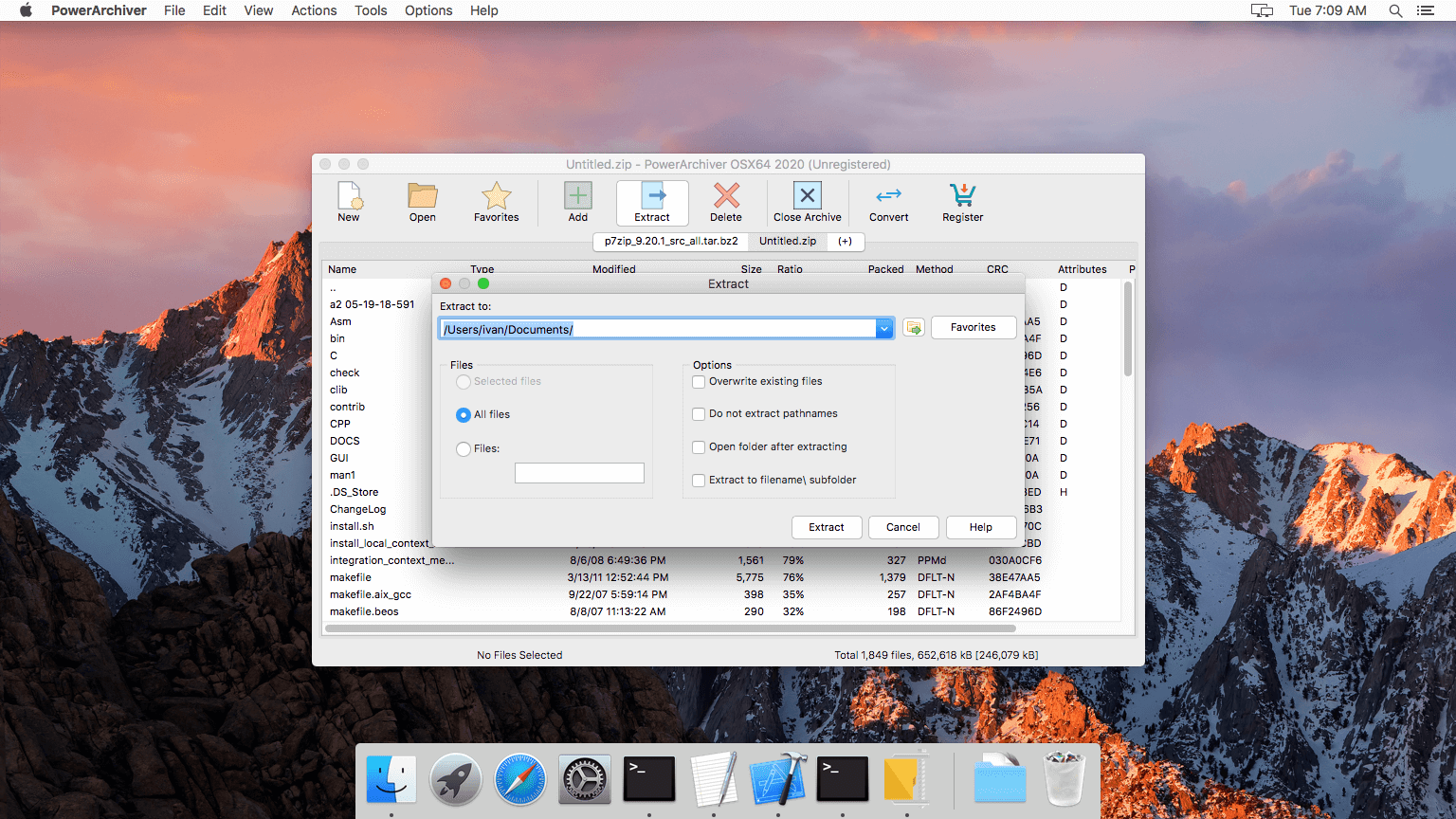Open the Trash in the Dock
This screenshot has height=819, width=1456.
(1065, 780)
